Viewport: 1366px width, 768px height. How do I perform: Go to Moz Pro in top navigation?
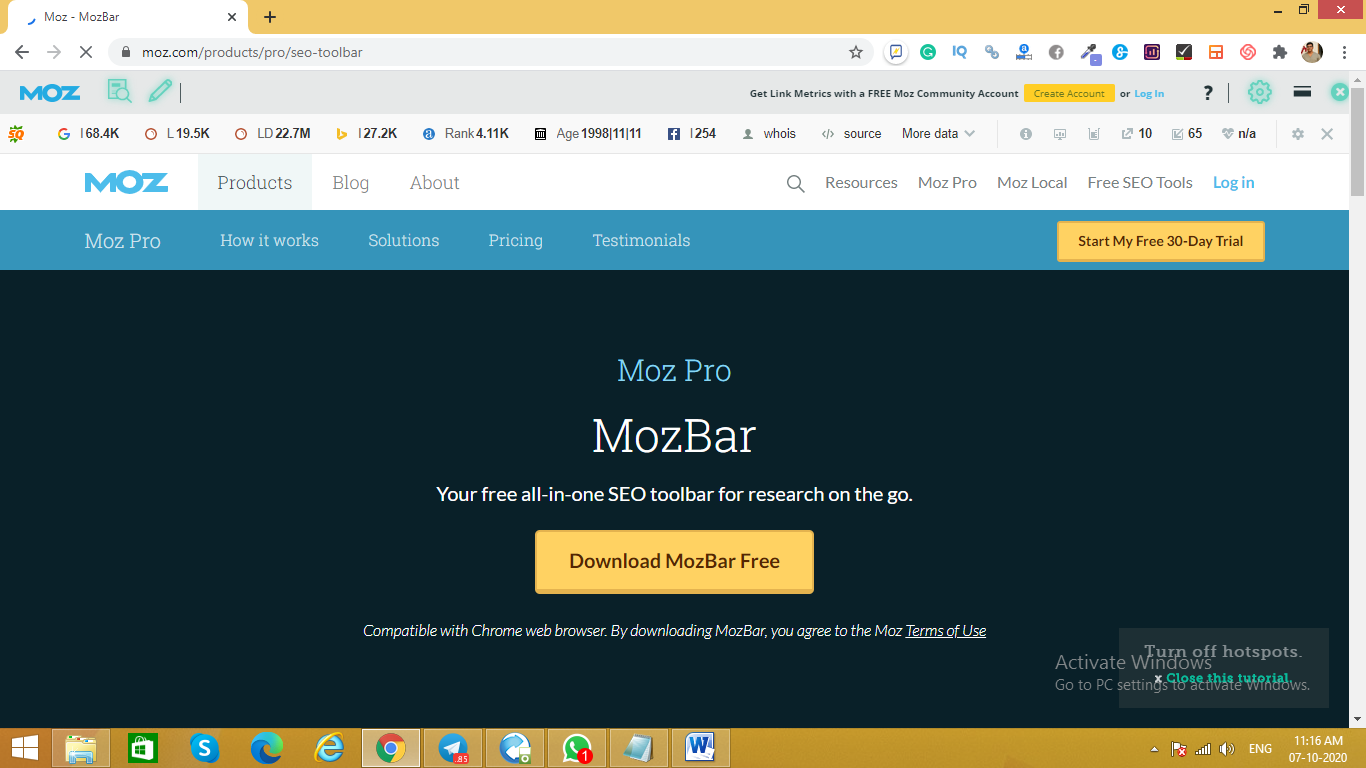tap(947, 182)
